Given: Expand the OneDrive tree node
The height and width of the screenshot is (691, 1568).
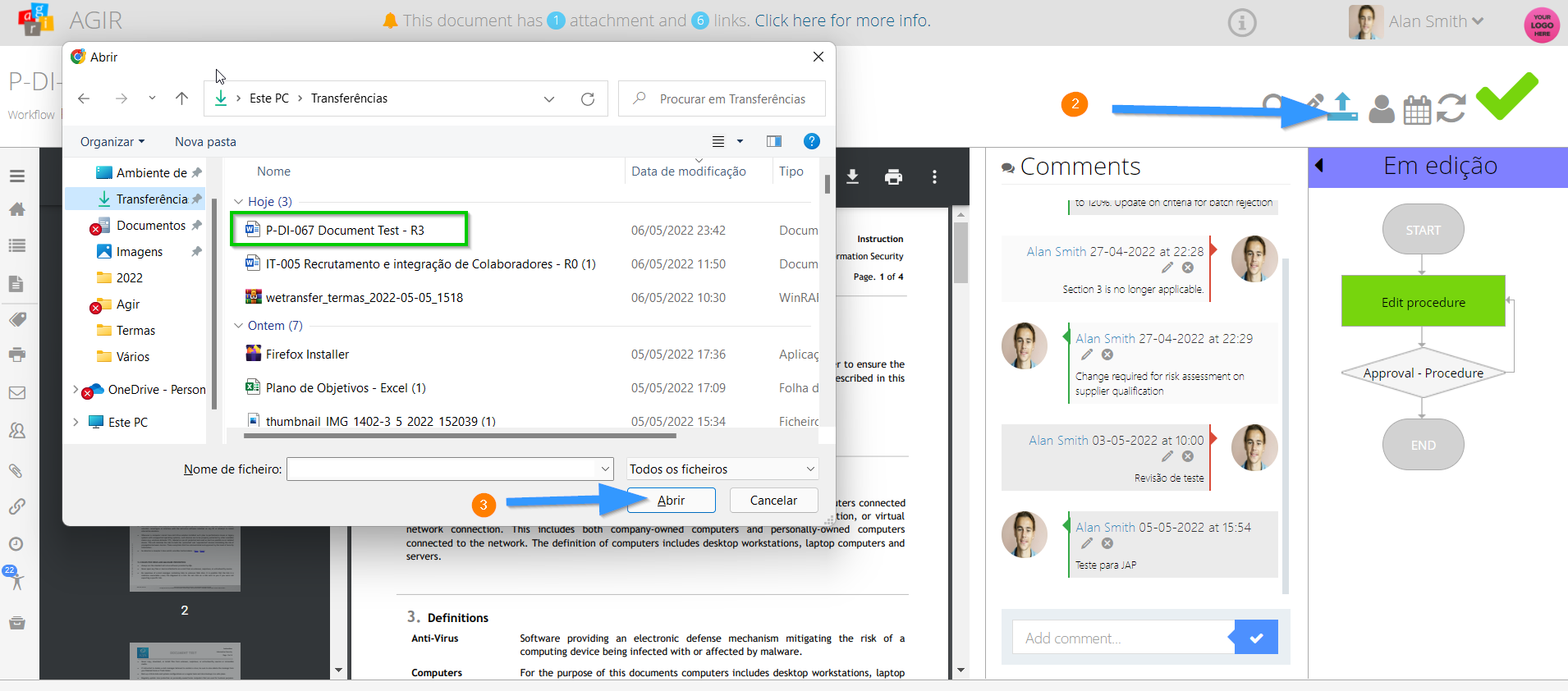Looking at the screenshot, I should pos(76,390).
